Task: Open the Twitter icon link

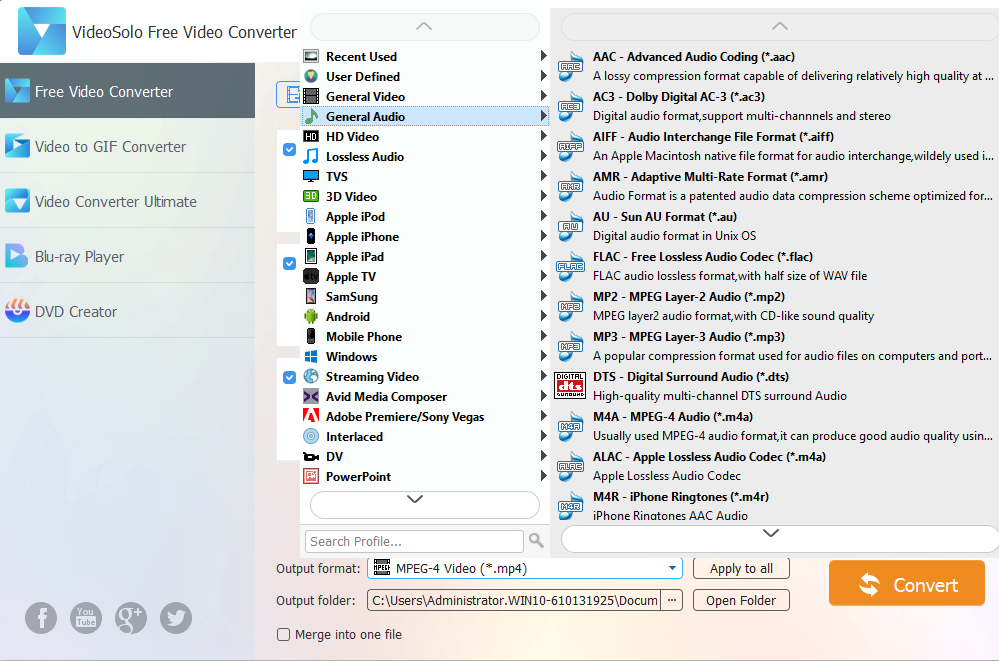Action: pos(176,618)
